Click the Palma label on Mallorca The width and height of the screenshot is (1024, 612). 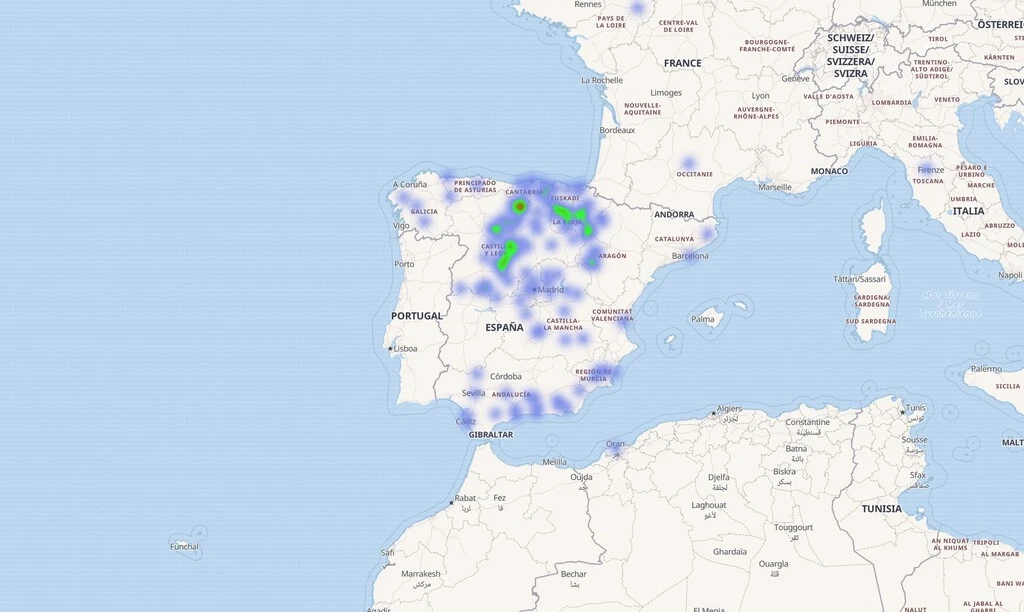703,319
